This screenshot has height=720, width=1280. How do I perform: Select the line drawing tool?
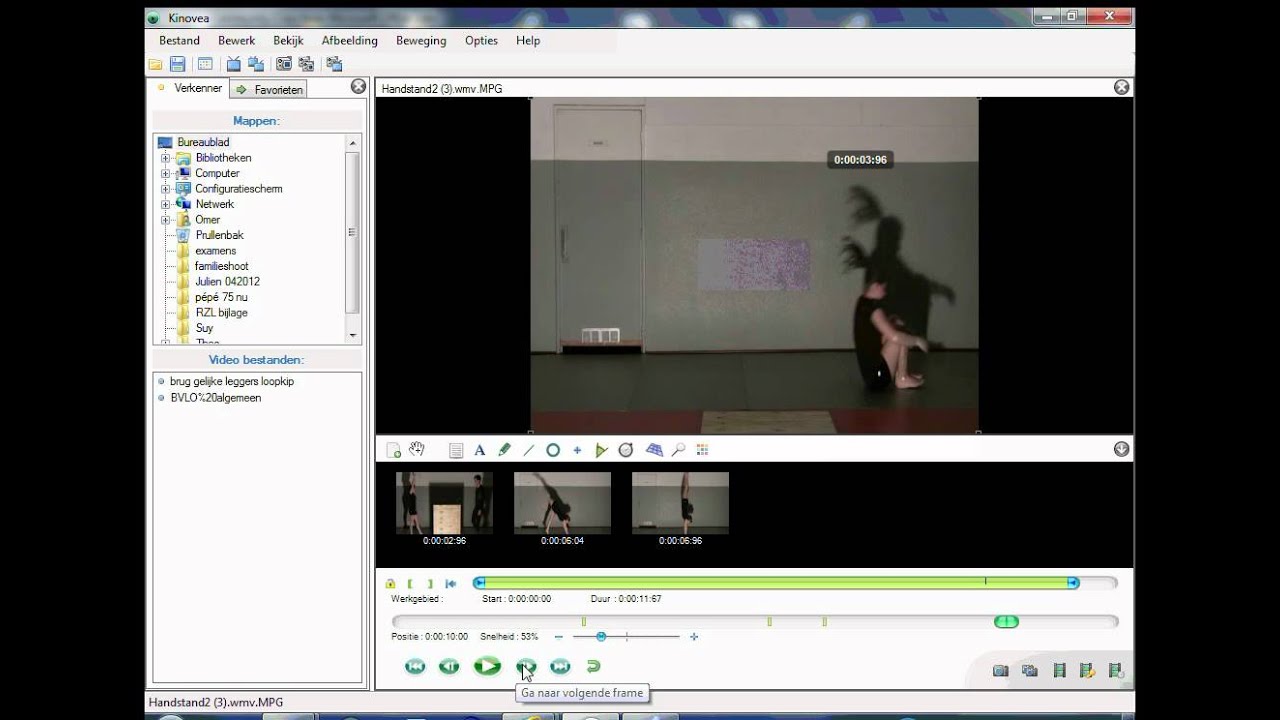[529, 450]
